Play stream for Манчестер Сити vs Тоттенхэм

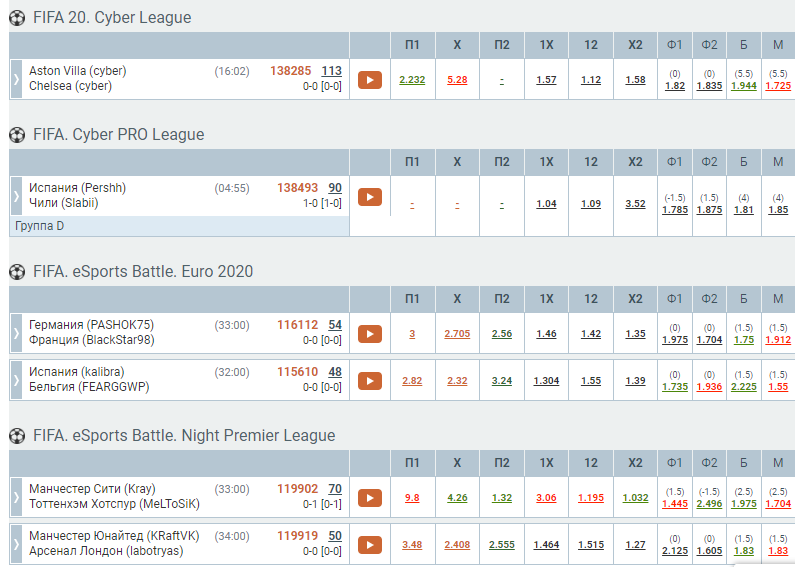coord(370,498)
